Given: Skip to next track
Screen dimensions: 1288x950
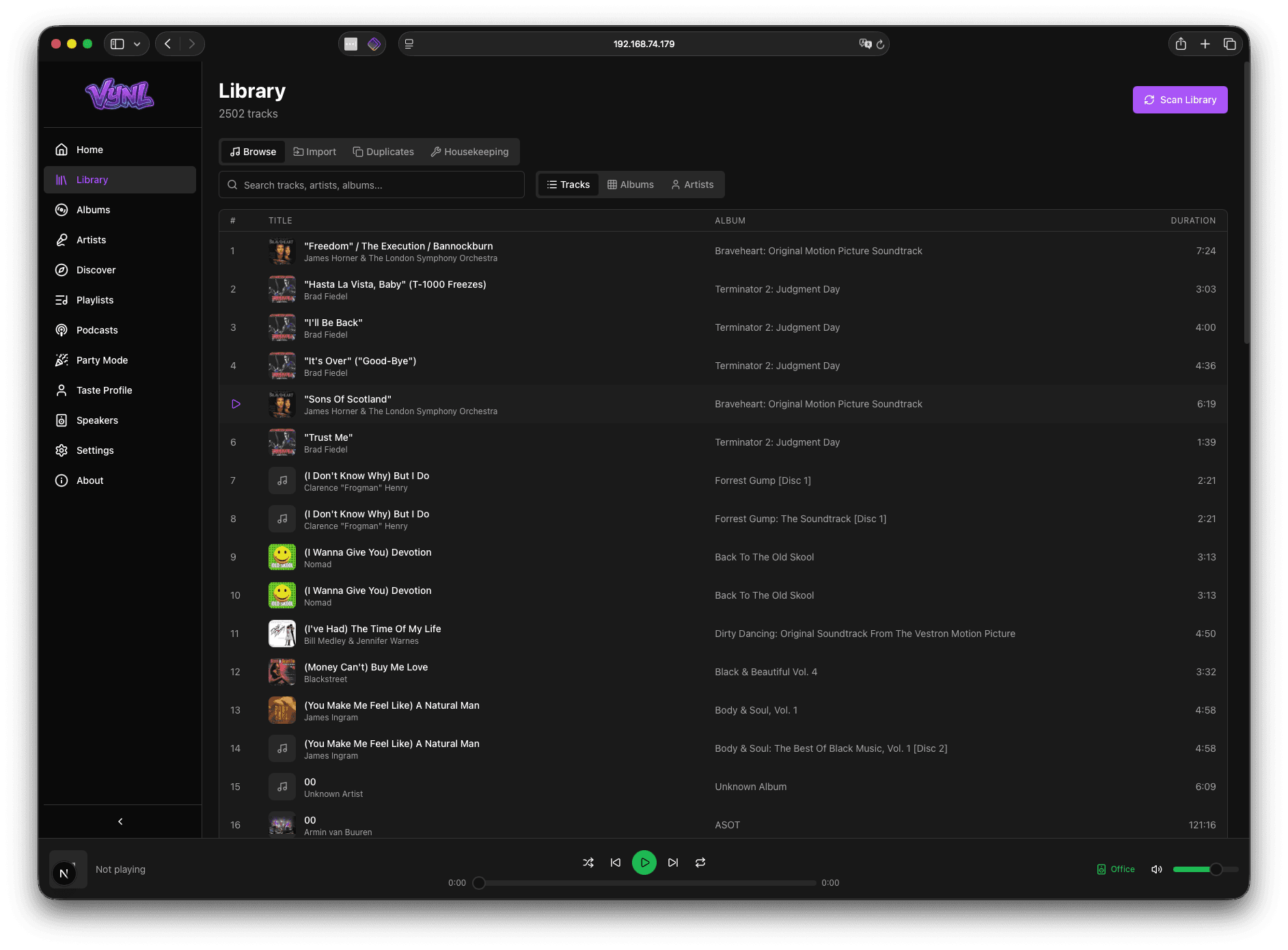Looking at the screenshot, I should (x=673, y=863).
